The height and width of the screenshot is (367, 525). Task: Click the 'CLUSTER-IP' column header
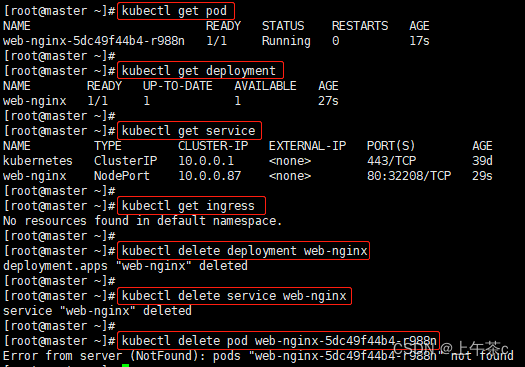click(213, 146)
